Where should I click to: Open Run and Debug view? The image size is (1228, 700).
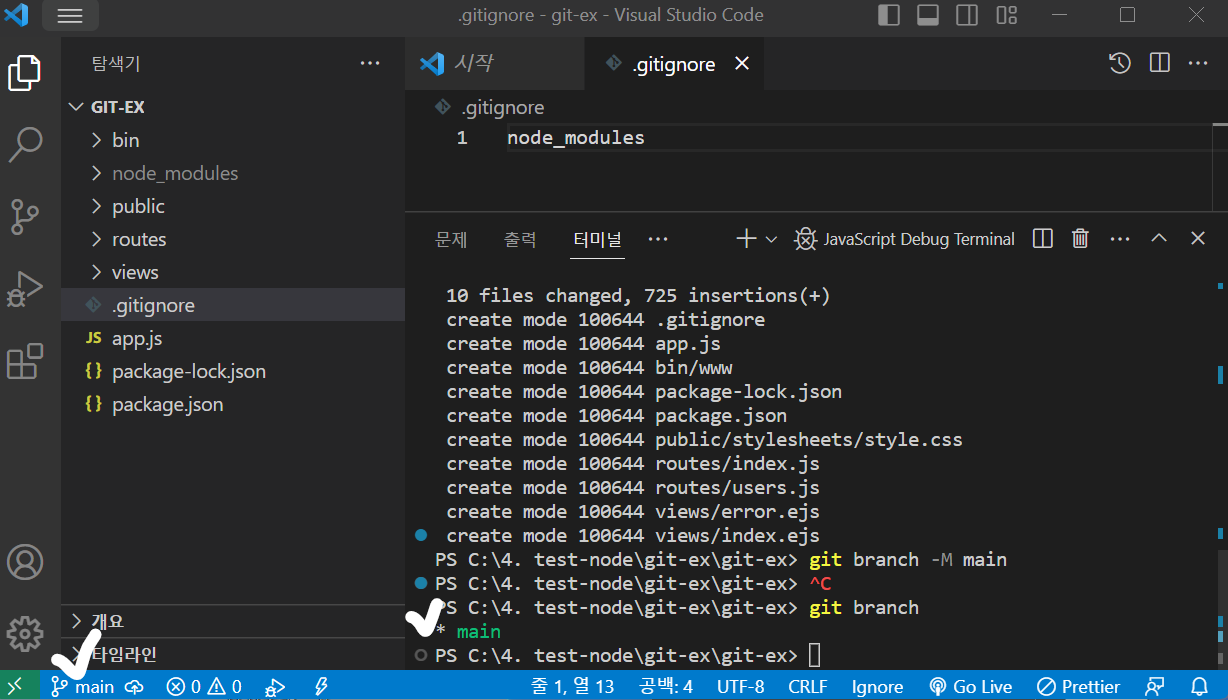pos(25,289)
